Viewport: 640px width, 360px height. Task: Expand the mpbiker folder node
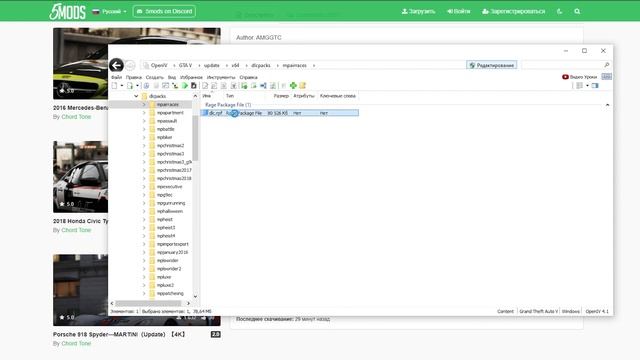(x=144, y=138)
